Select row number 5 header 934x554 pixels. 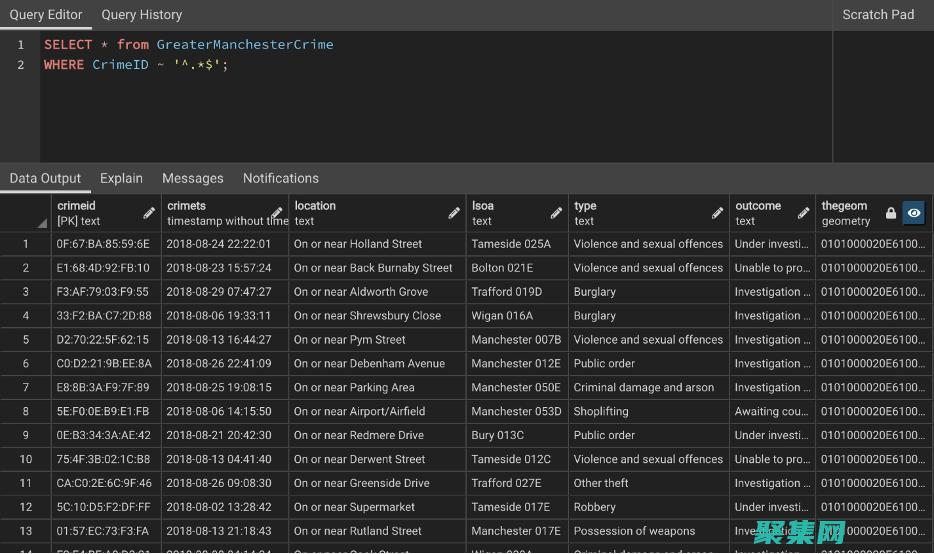[x=26, y=340]
